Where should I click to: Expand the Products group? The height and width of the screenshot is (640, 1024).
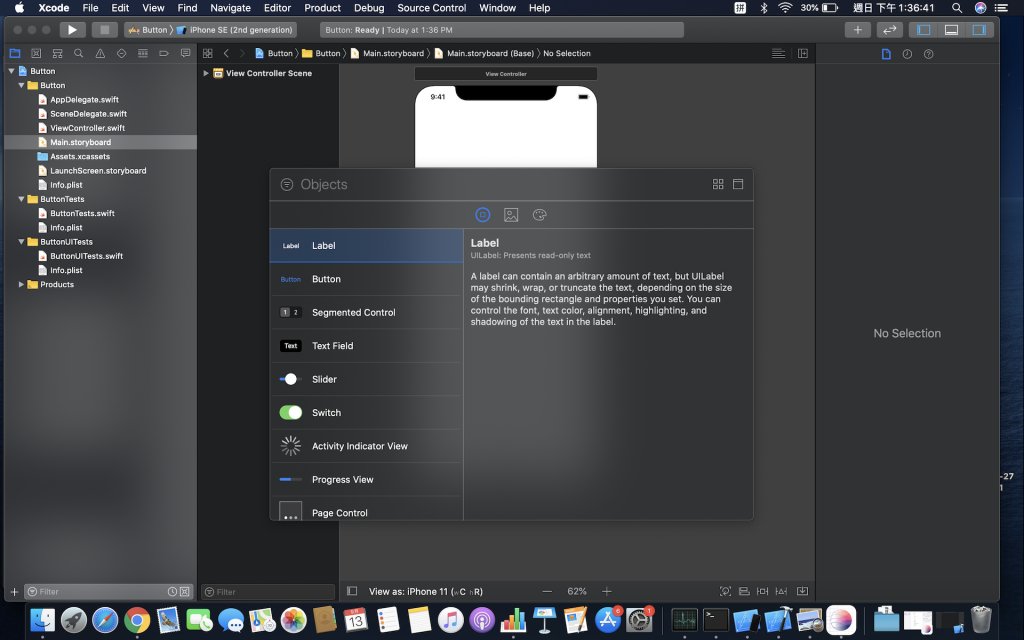point(22,284)
